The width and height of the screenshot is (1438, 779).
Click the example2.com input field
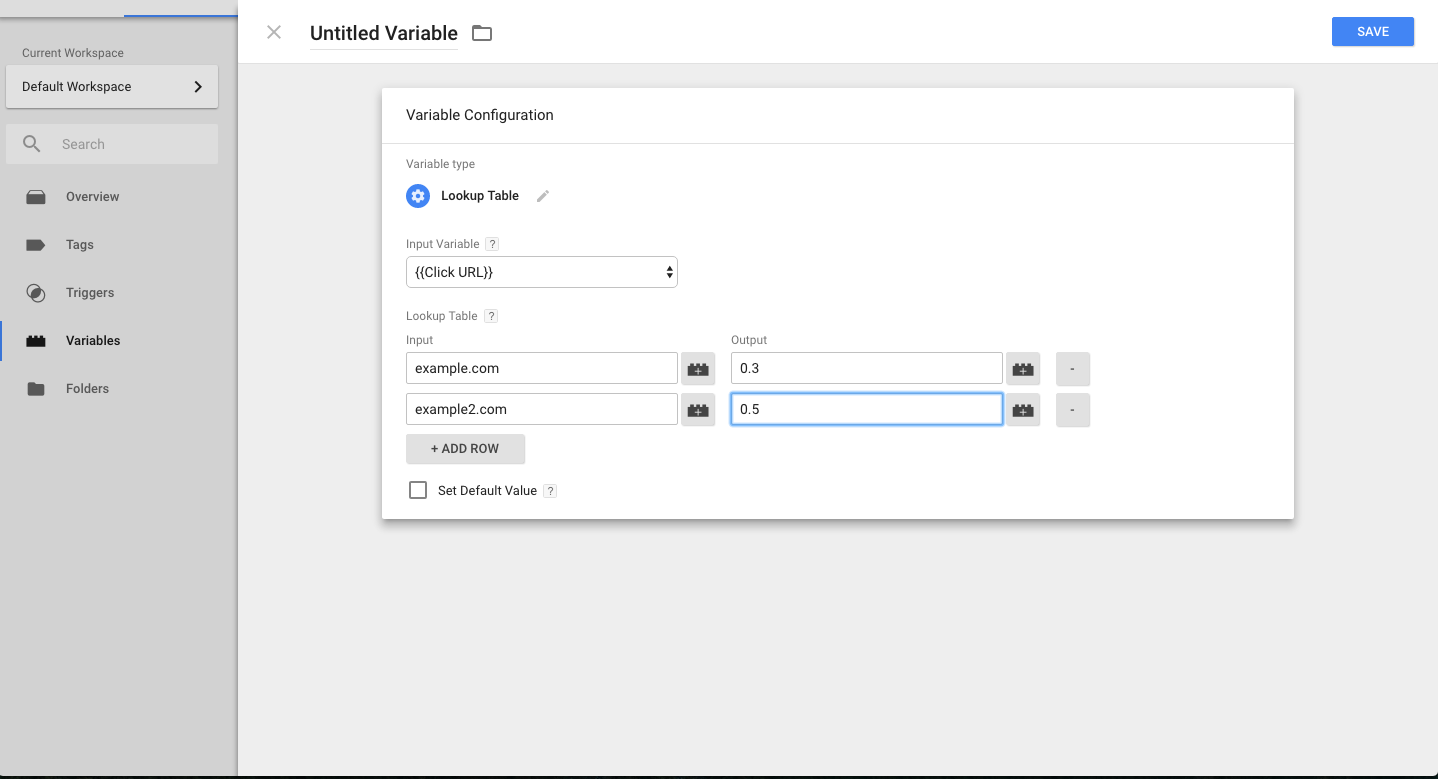pyautogui.click(x=542, y=410)
